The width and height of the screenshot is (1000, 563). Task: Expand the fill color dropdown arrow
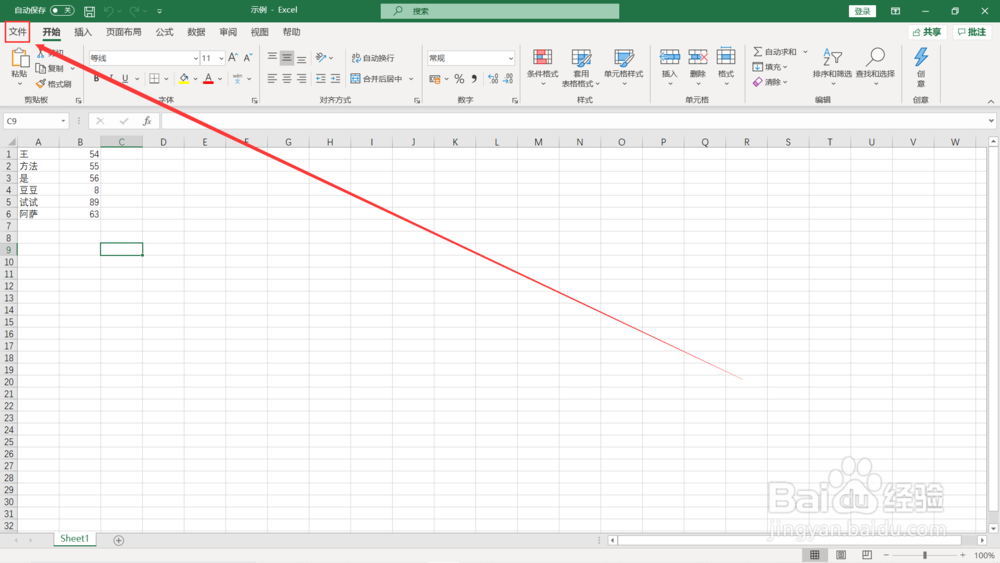pos(195,79)
